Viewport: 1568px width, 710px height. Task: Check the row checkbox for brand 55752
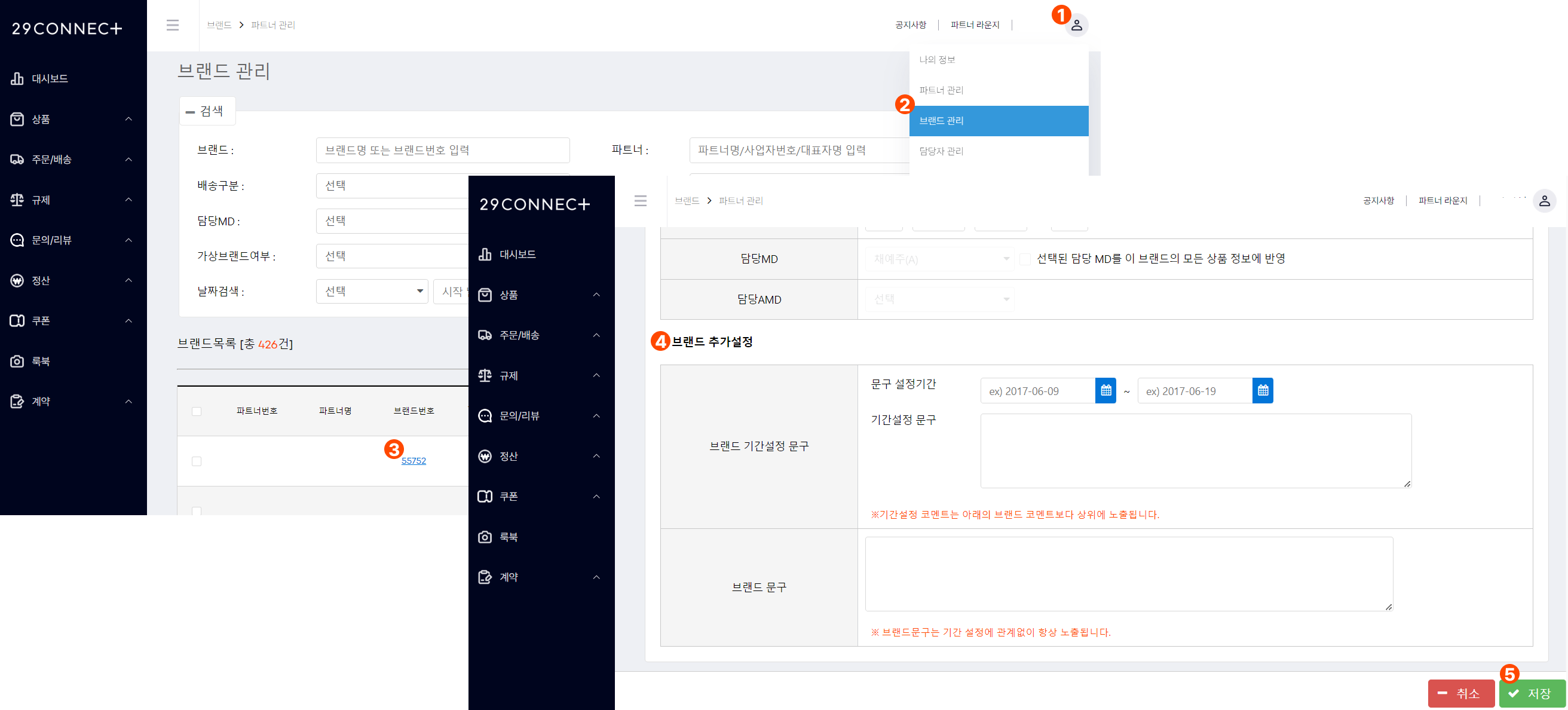(197, 461)
